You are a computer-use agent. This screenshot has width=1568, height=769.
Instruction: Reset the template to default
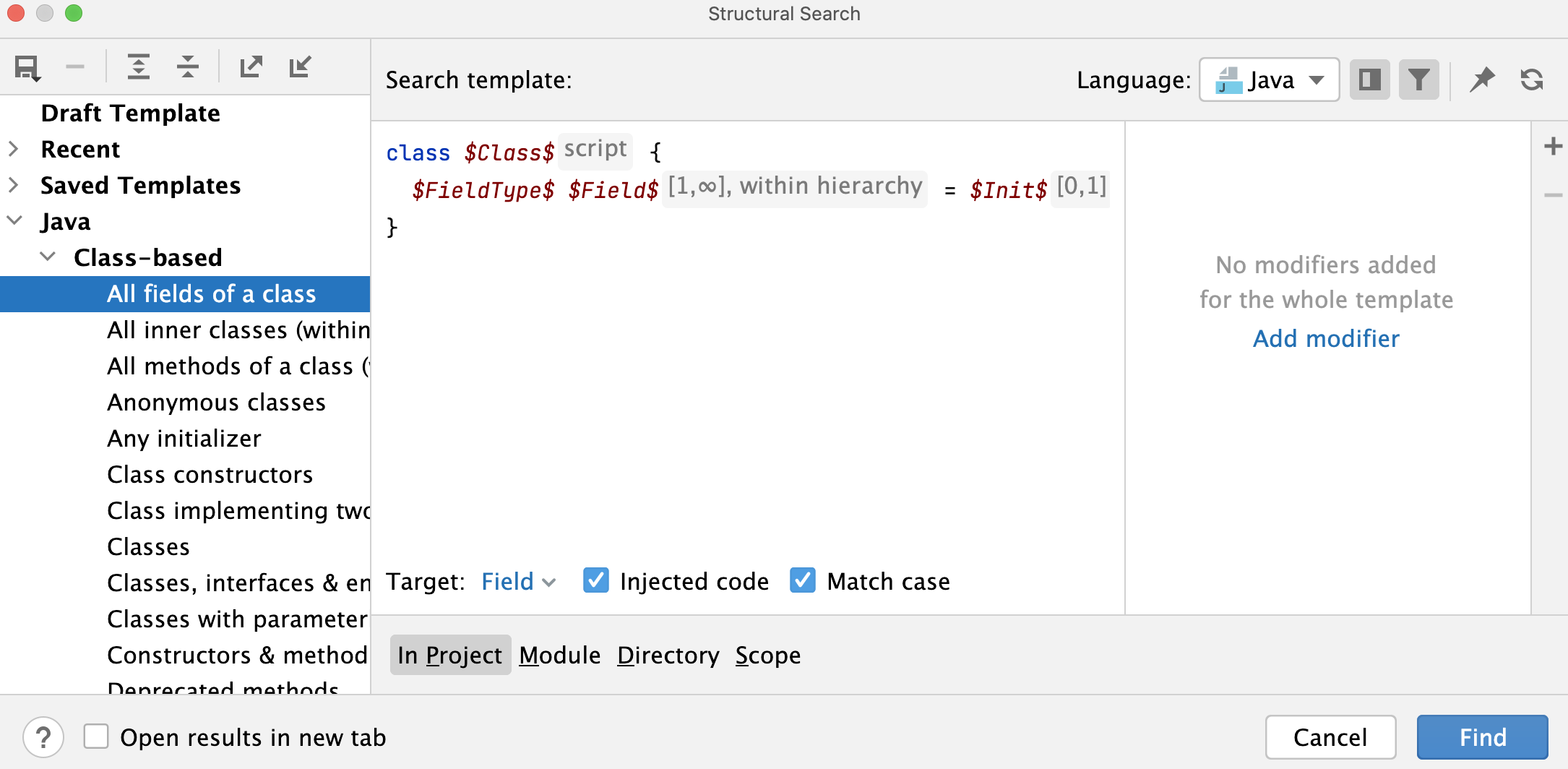click(1531, 80)
